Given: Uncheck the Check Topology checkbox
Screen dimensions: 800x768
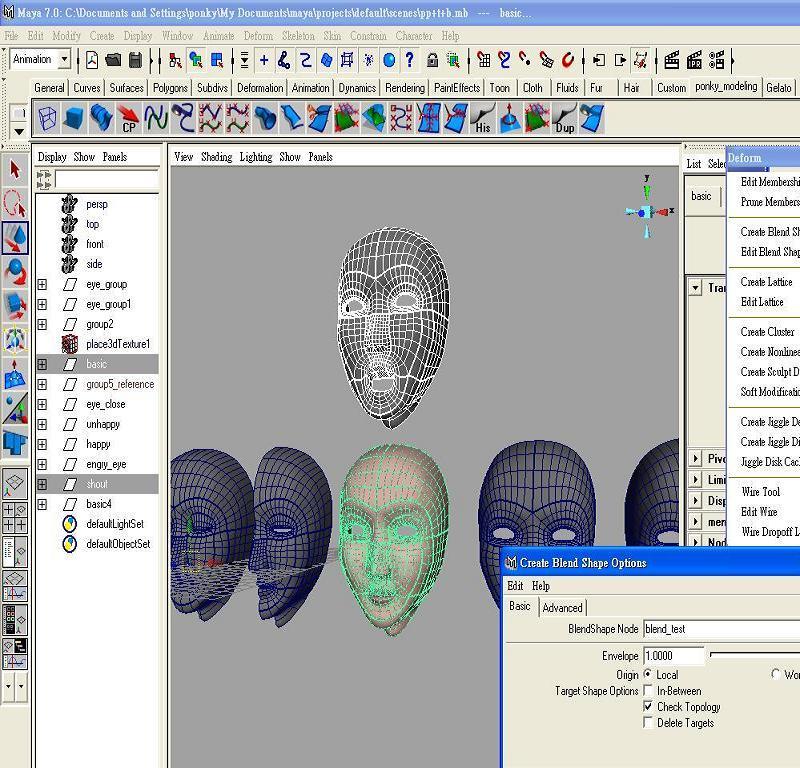Looking at the screenshot, I should pyautogui.click(x=648, y=707).
